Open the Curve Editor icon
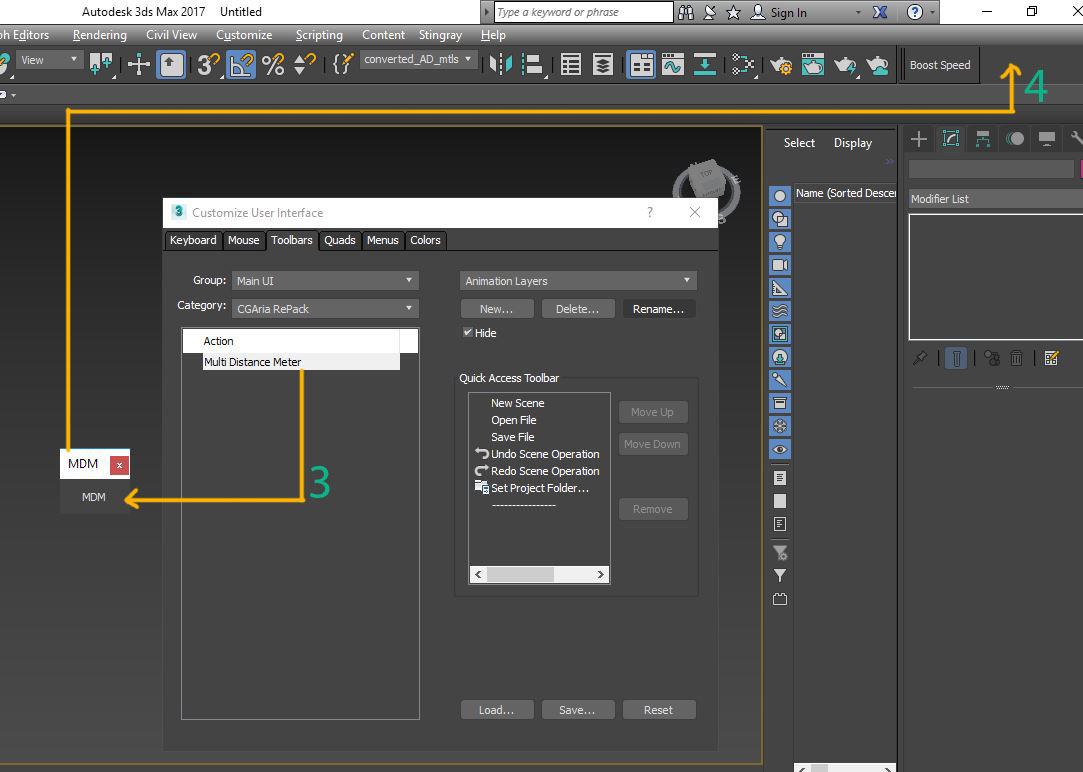The height and width of the screenshot is (772, 1083). (672, 65)
